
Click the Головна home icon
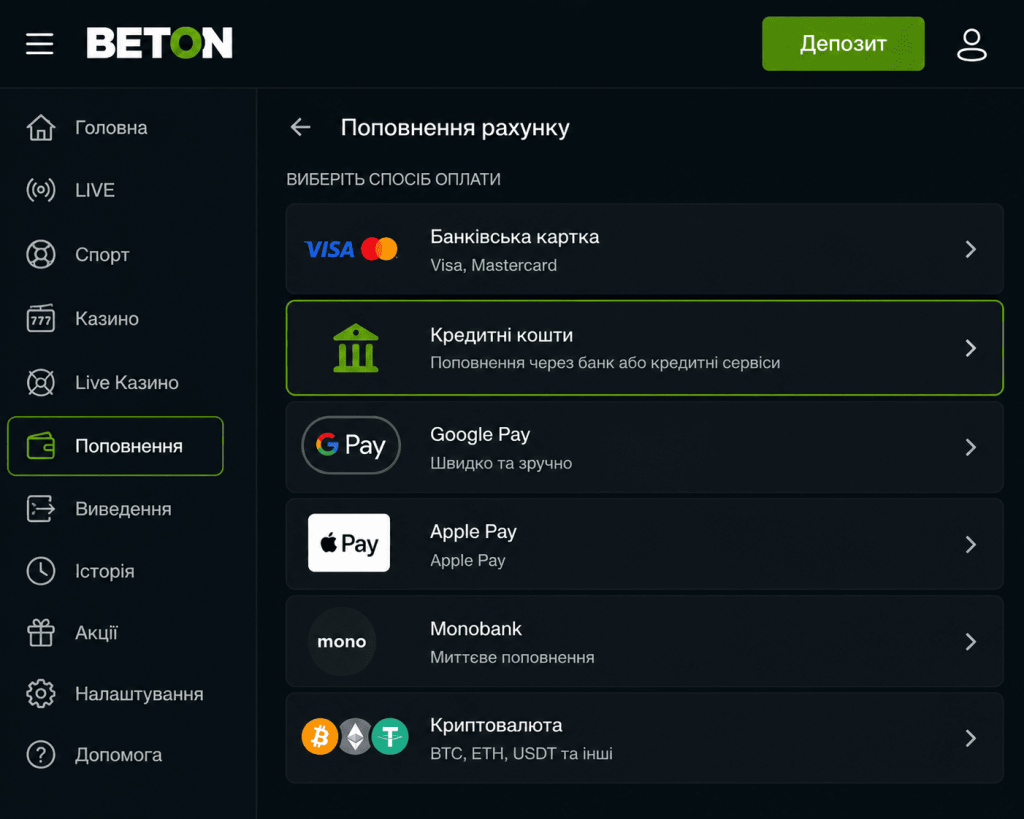coord(40,127)
